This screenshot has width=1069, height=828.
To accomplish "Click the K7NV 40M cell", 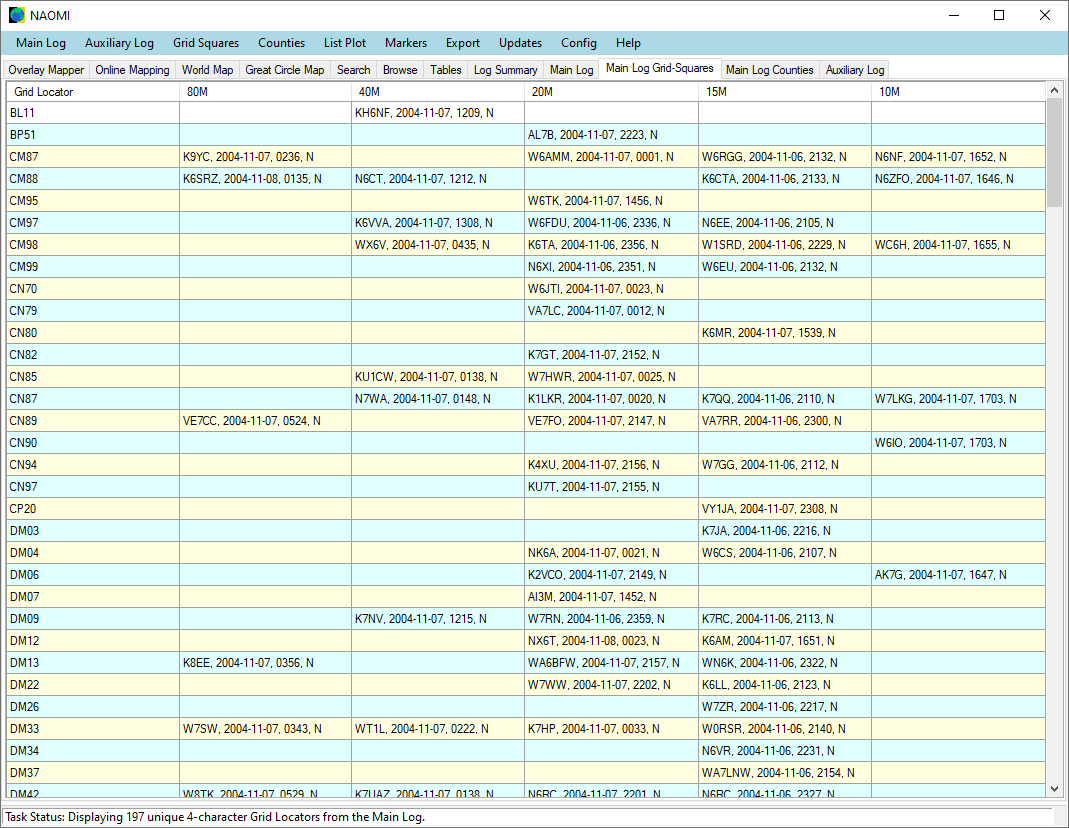I will click(x=438, y=619).
